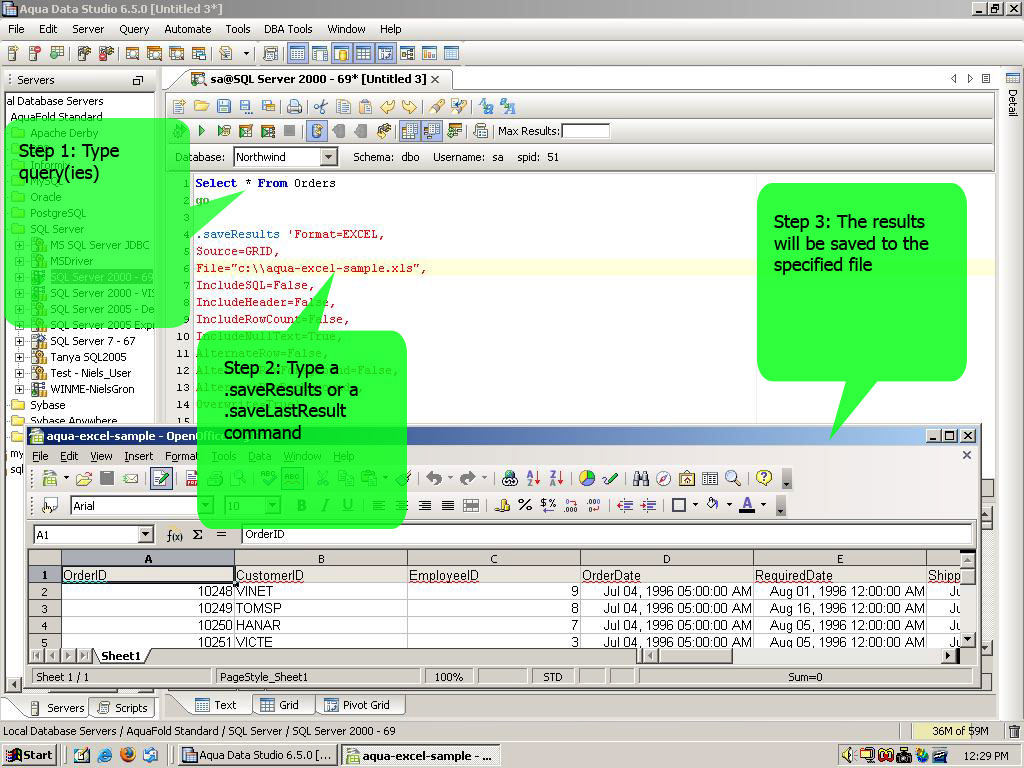Click the Find flashlight icon
This screenshot has height=768, width=1024.
coord(437,106)
